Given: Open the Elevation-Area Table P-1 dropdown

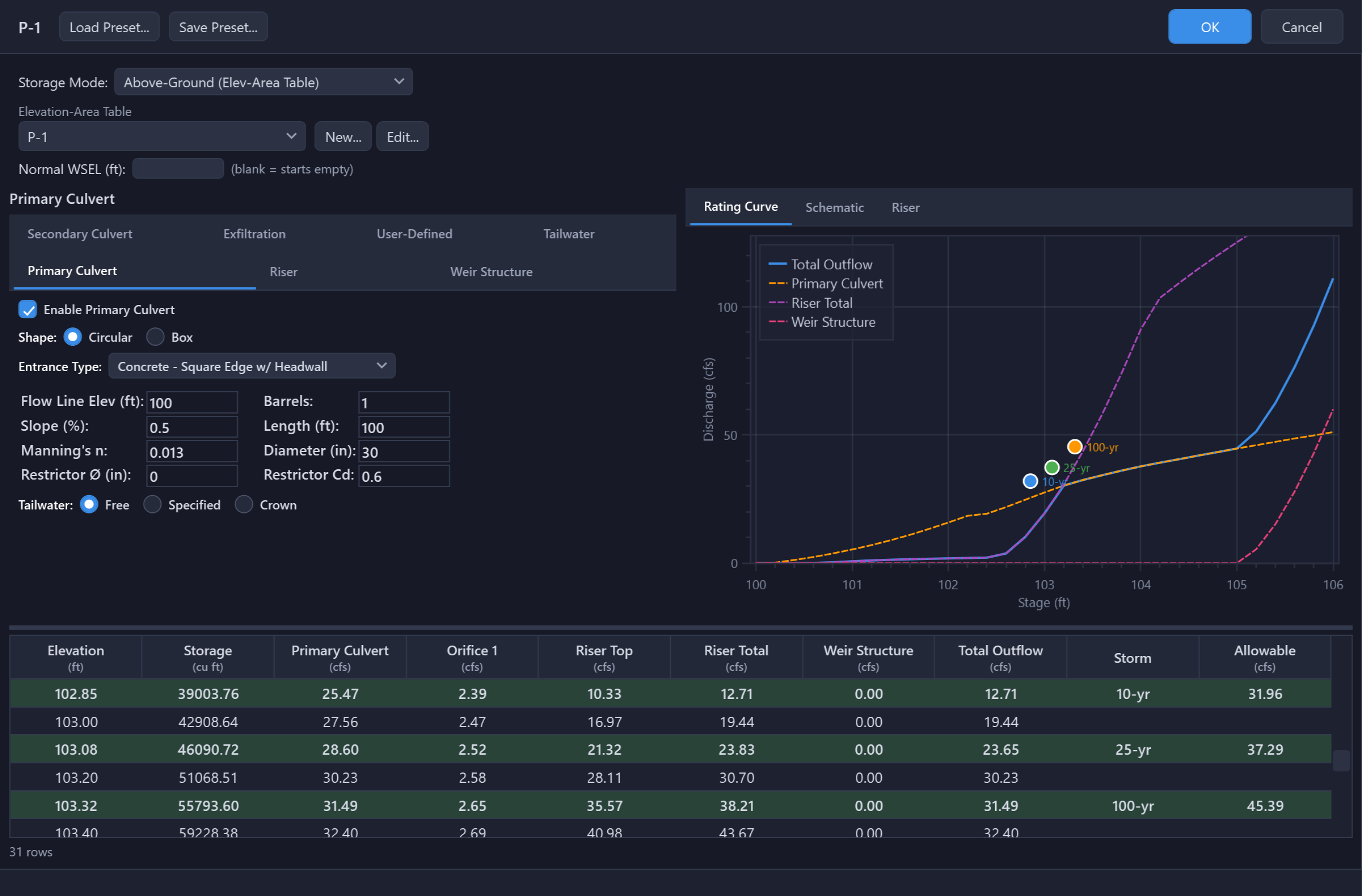Looking at the screenshot, I should pyautogui.click(x=162, y=137).
